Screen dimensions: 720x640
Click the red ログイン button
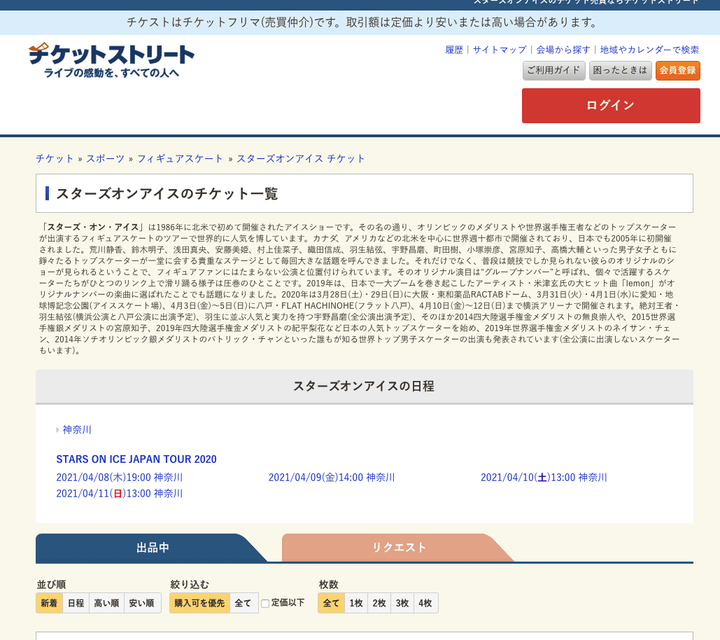pyautogui.click(x=611, y=106)
